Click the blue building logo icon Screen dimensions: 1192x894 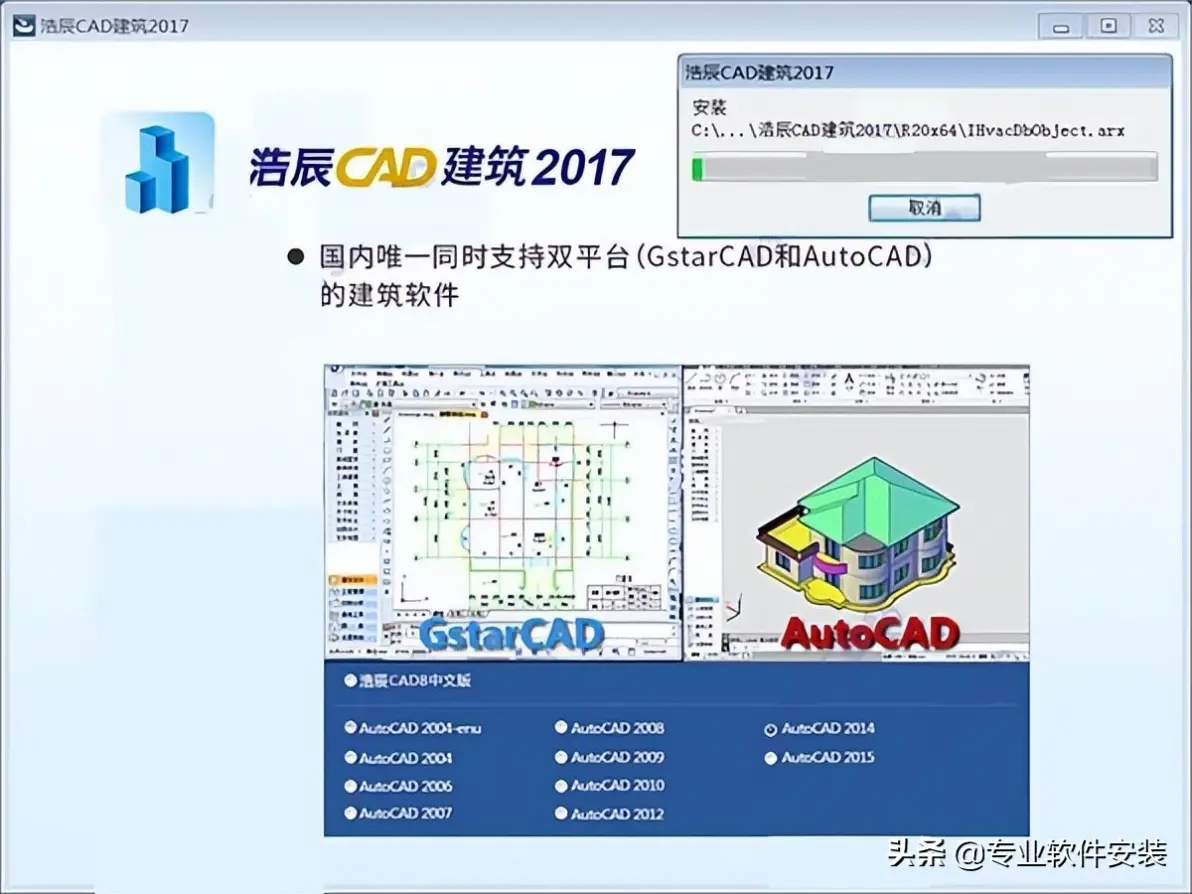(x=158, y=164)
